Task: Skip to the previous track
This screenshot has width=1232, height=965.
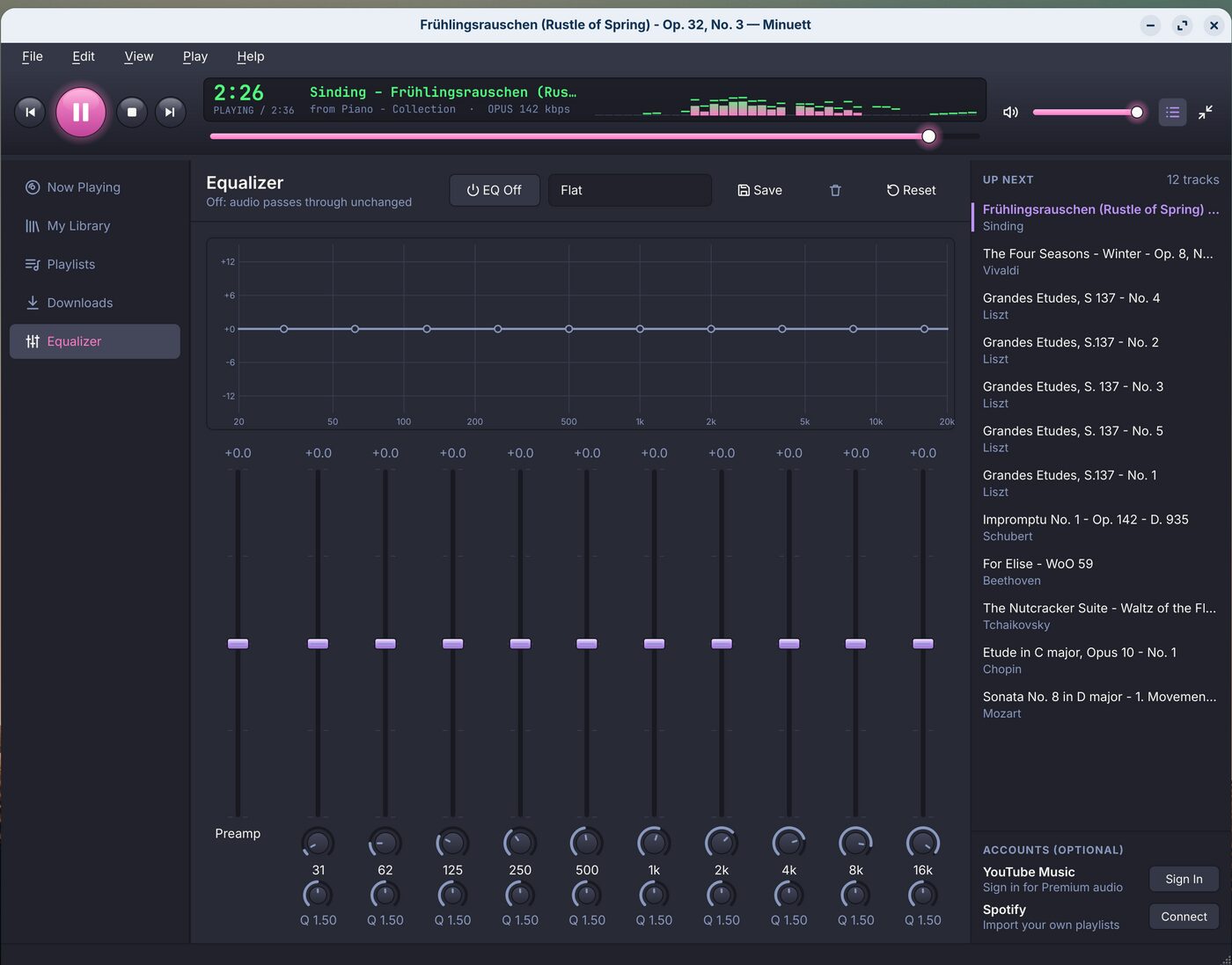Action: (30, 112)
